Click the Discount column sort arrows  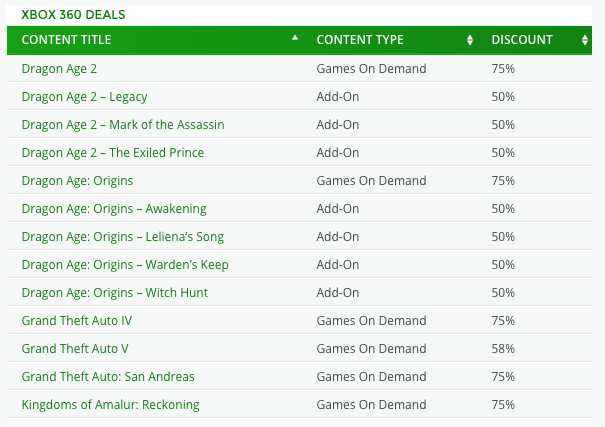pos(585,40)
